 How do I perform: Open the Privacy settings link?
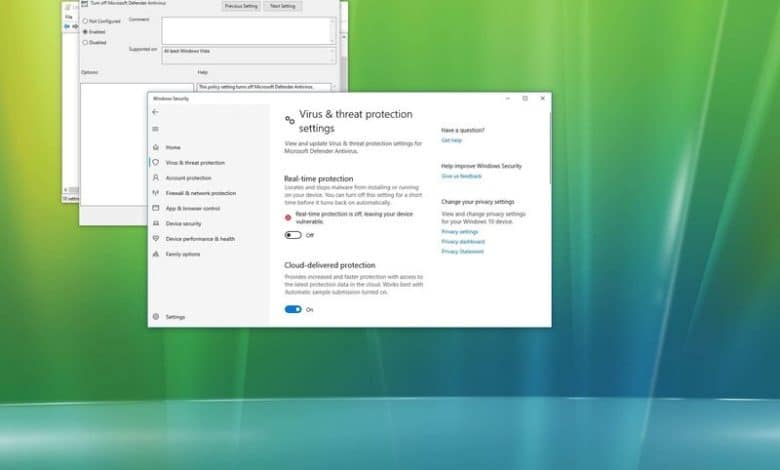[460, 232]
